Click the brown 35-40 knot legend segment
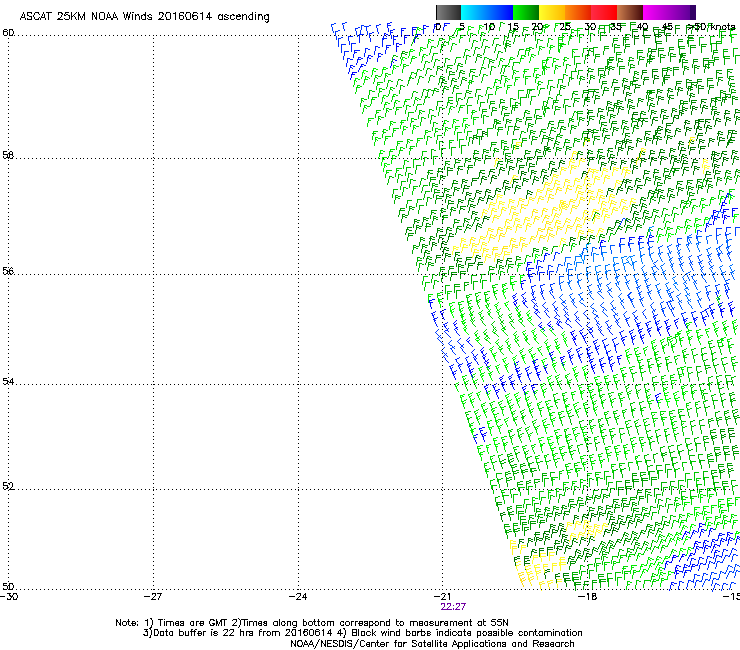This screenshot has width=740, height=650. pyautogui.click(x=630, y=12)
